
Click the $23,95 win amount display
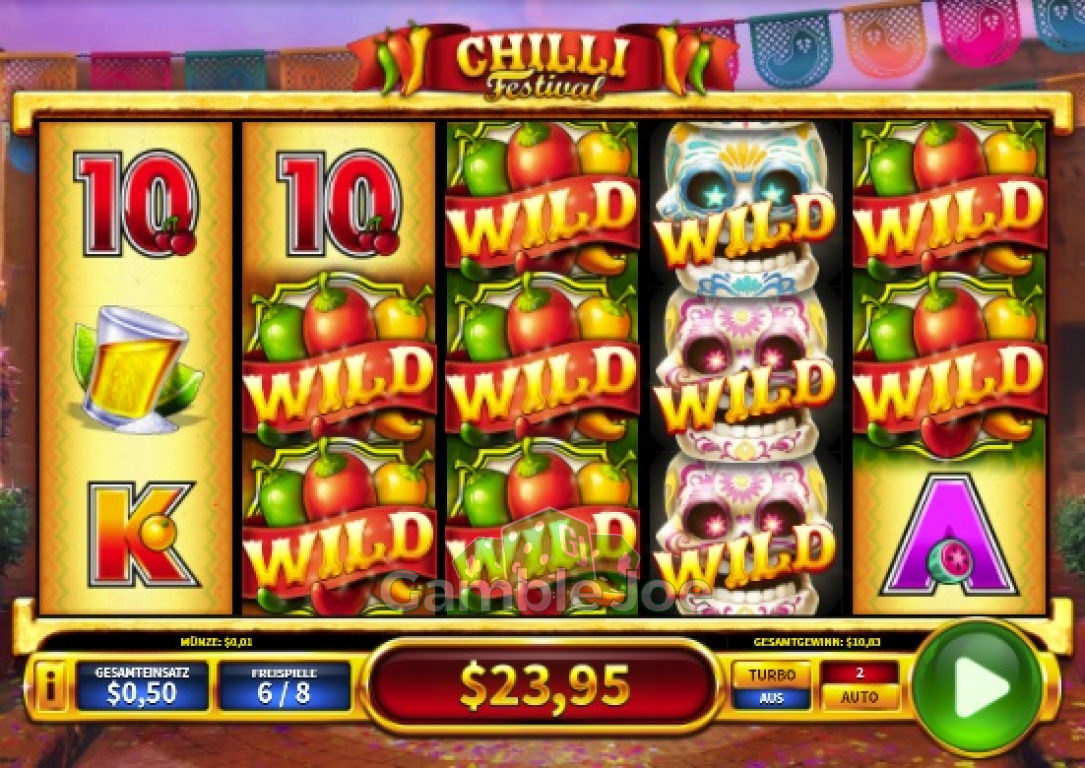[x=545, y=686]
